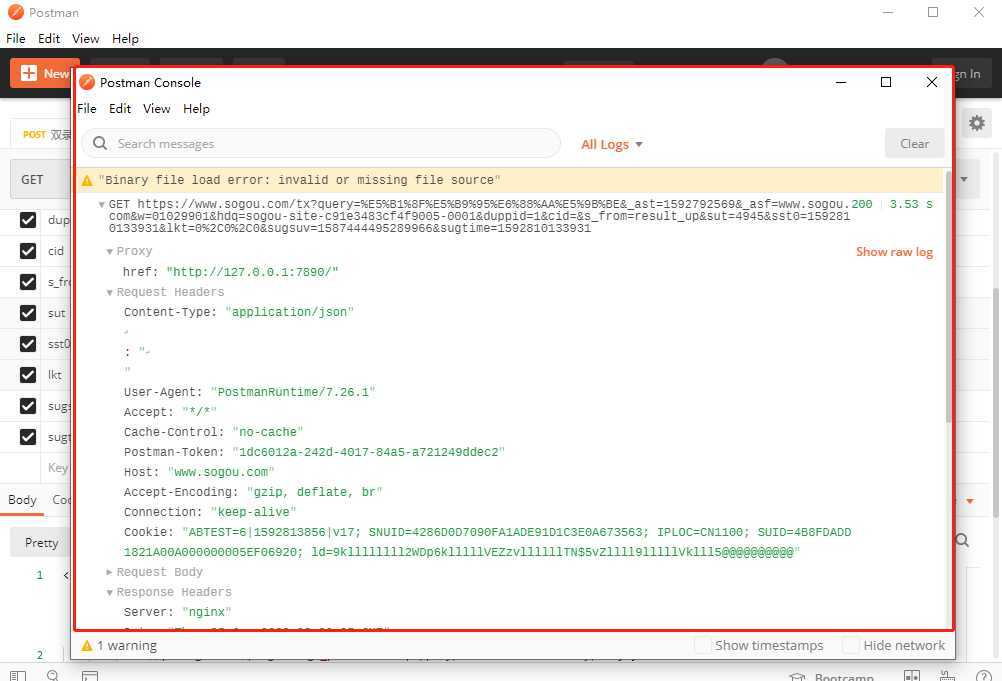This screenshot has height=681, width=1002.
Task: Collapse the Request Headers section
Action: coord(110,293)
